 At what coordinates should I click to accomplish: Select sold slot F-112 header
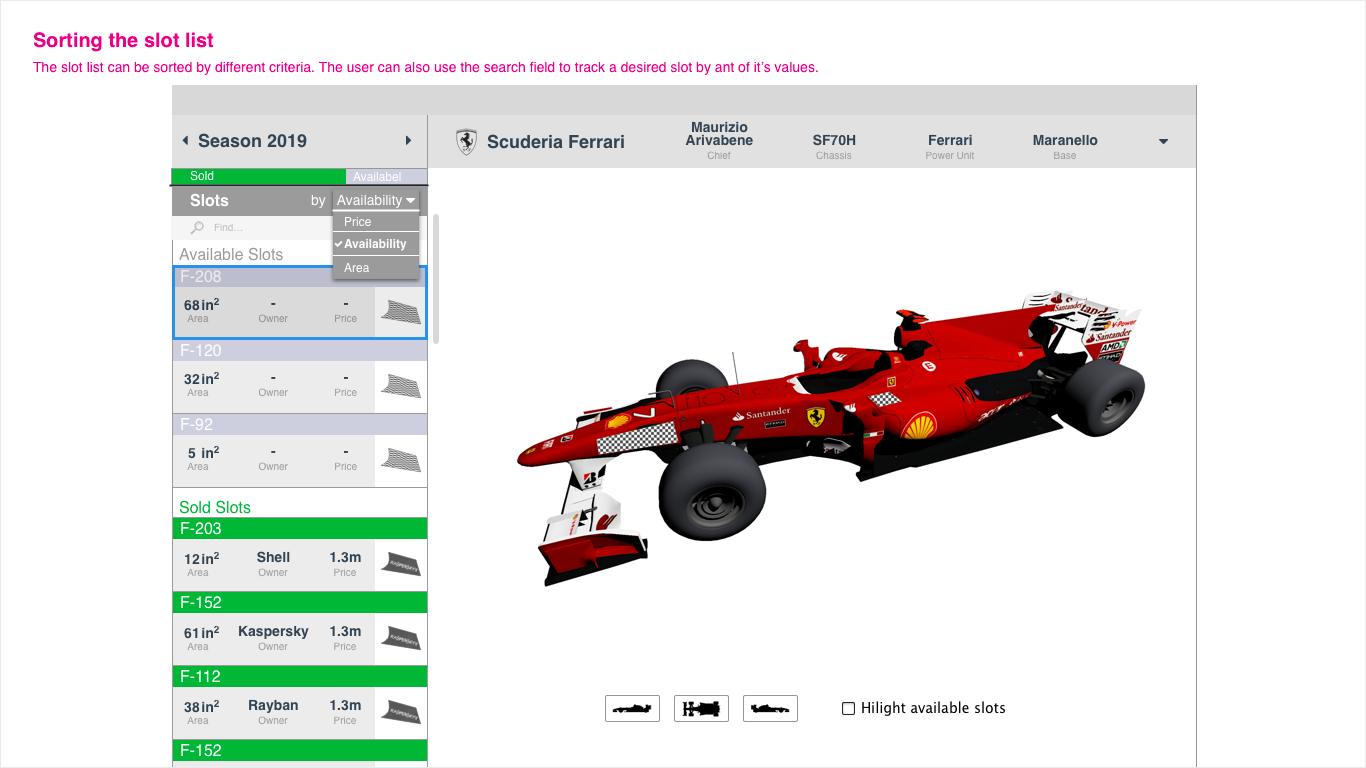(x=300, y=677)
